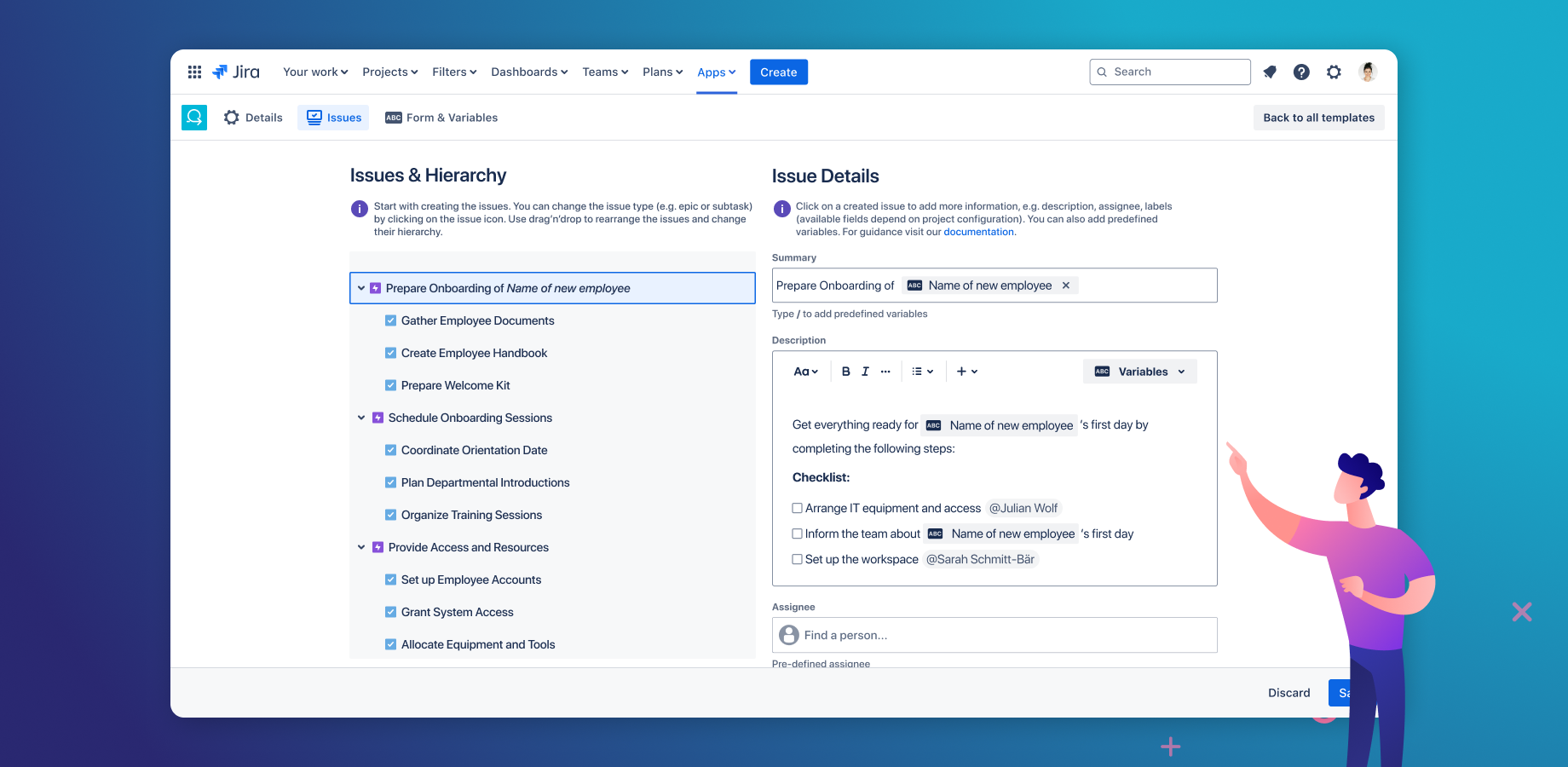Click the user profile avatar

click(1368, 72)
